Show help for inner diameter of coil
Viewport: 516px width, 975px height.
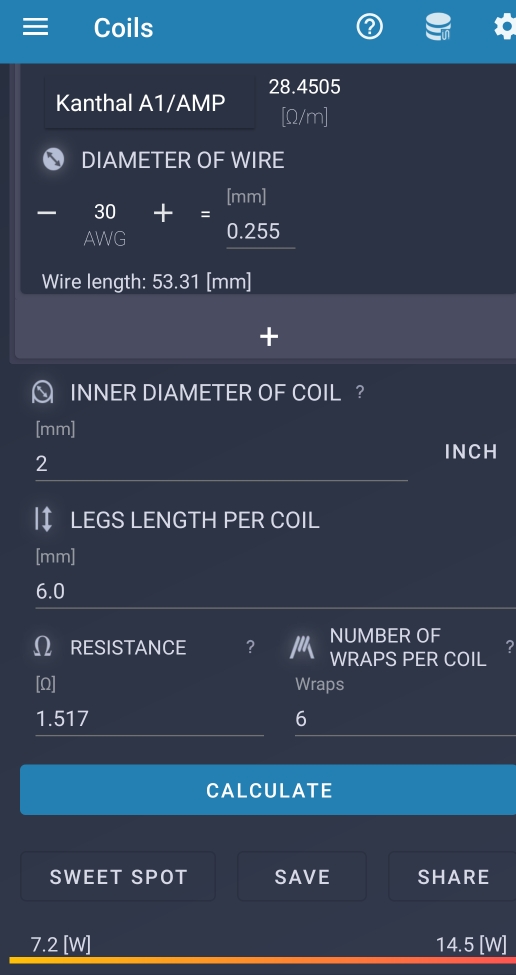359,392
